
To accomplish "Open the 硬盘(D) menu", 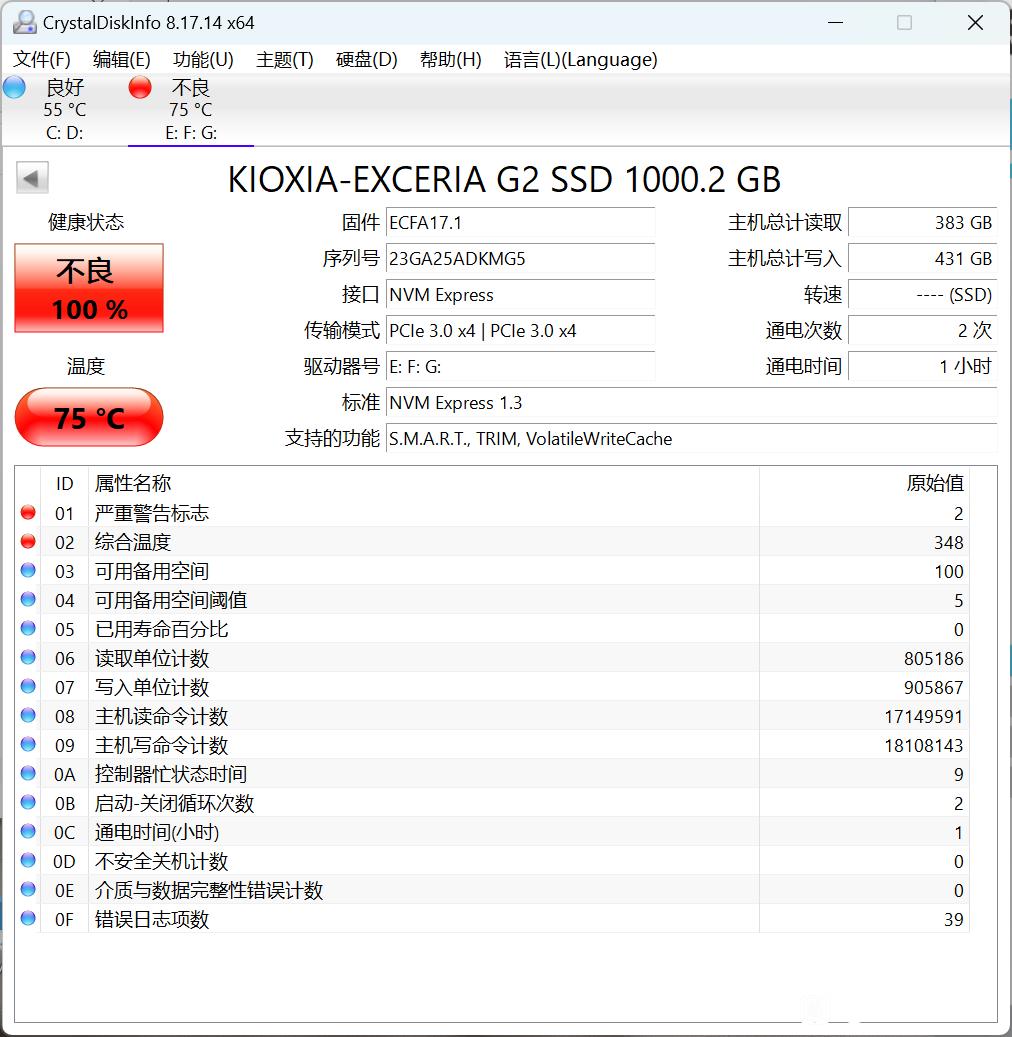I will tap(366, 60).
